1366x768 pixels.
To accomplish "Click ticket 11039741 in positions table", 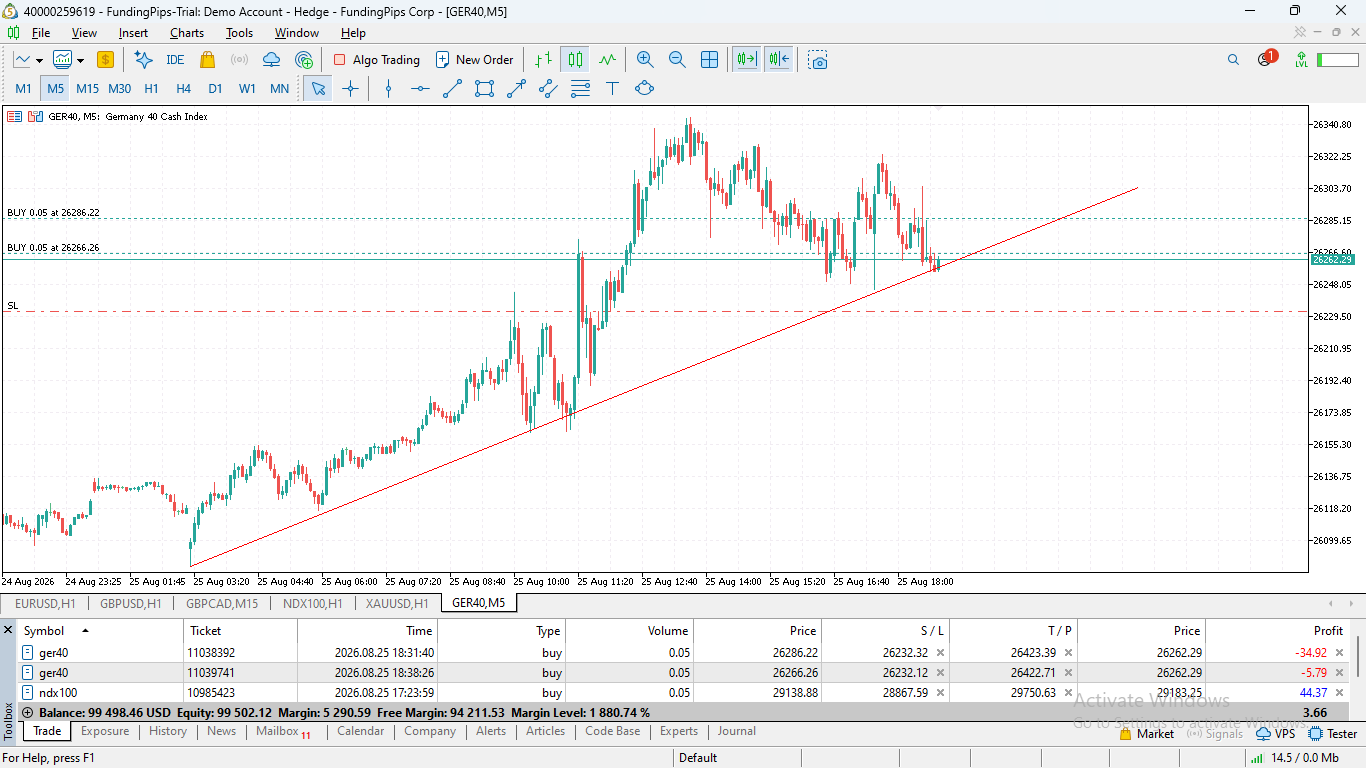I will (x=211, y=673).
